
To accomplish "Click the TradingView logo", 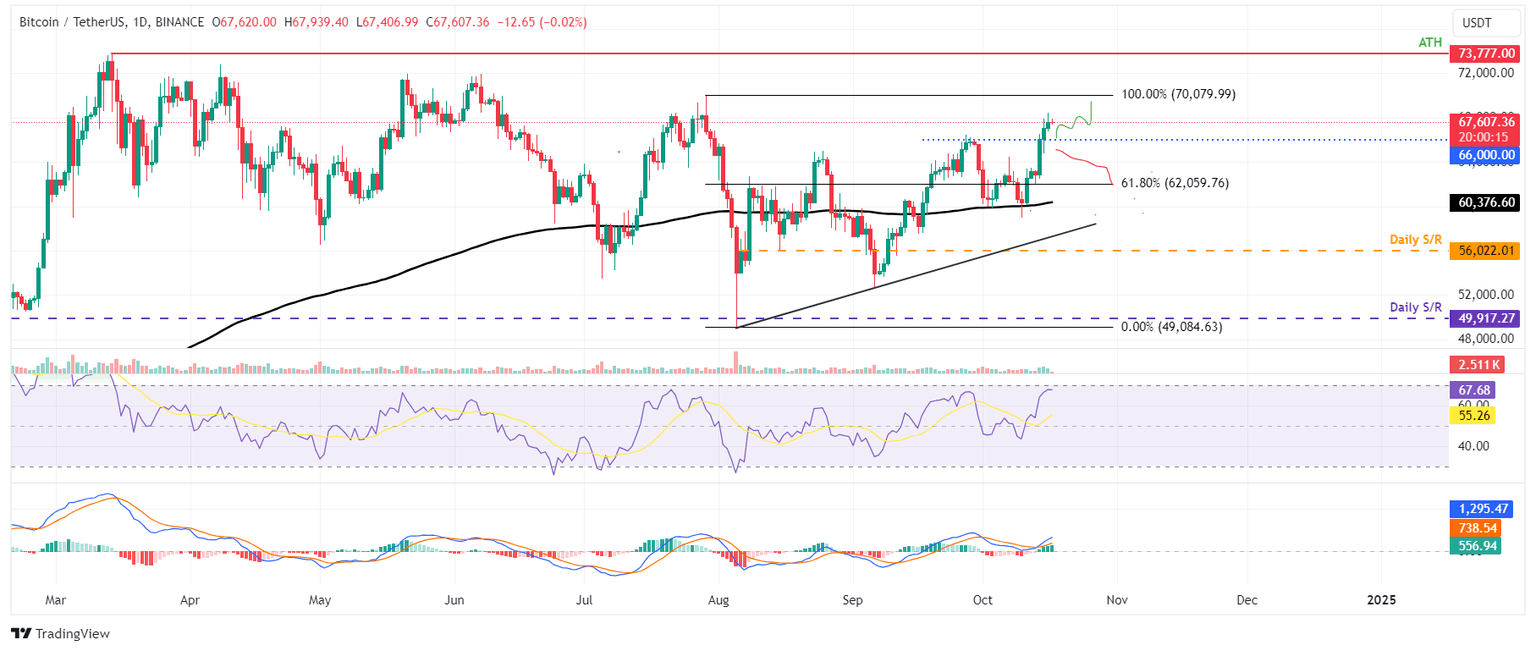I will 62,633.
